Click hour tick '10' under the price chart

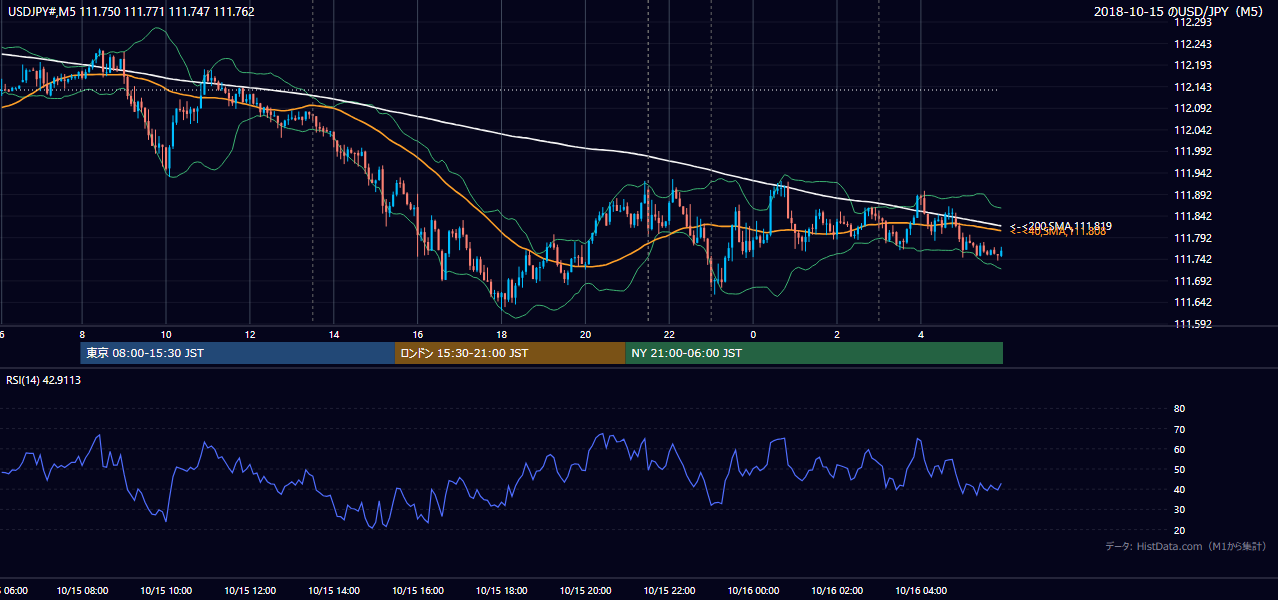(166, 335)
